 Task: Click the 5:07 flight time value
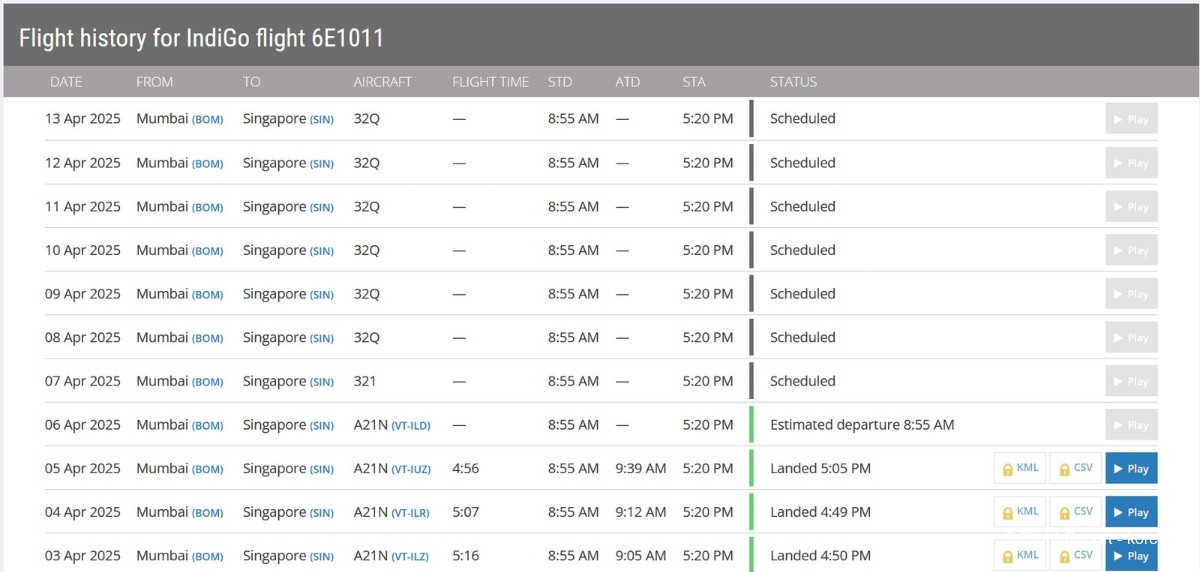(x=466, y=512)
